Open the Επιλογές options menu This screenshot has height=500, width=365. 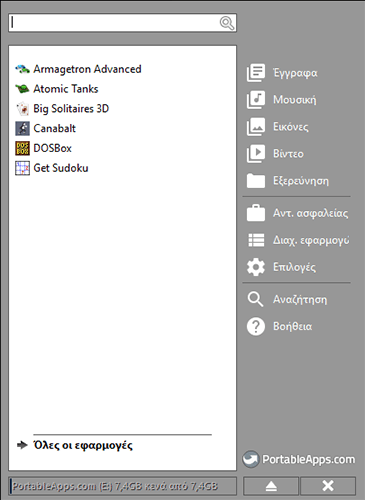294,267
